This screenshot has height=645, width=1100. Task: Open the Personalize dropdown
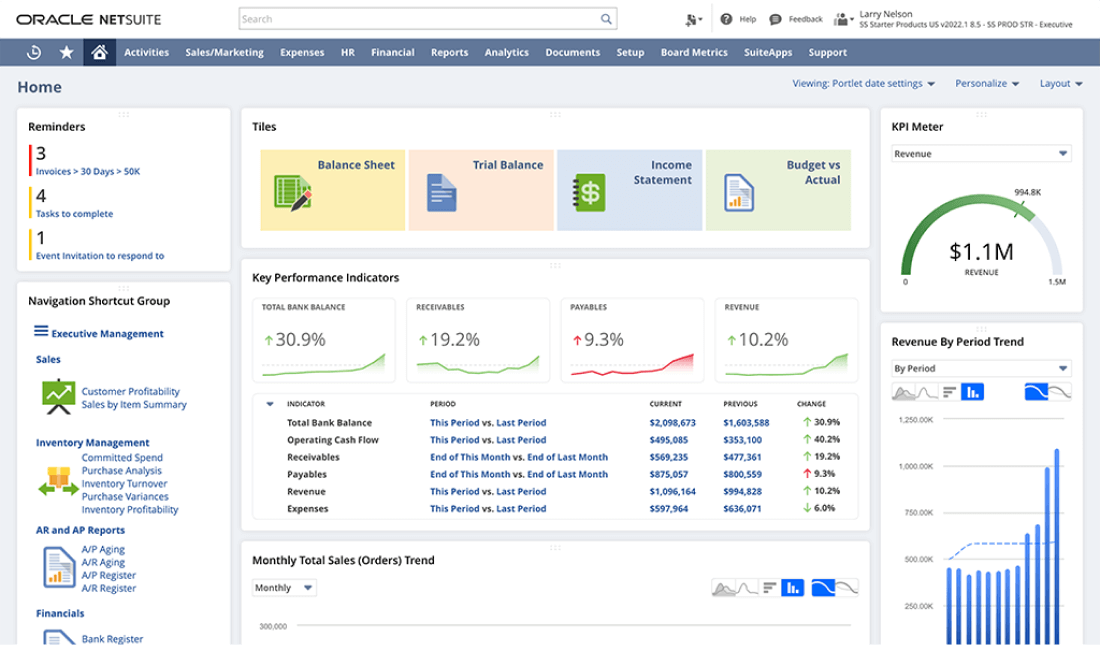(986, 84)
